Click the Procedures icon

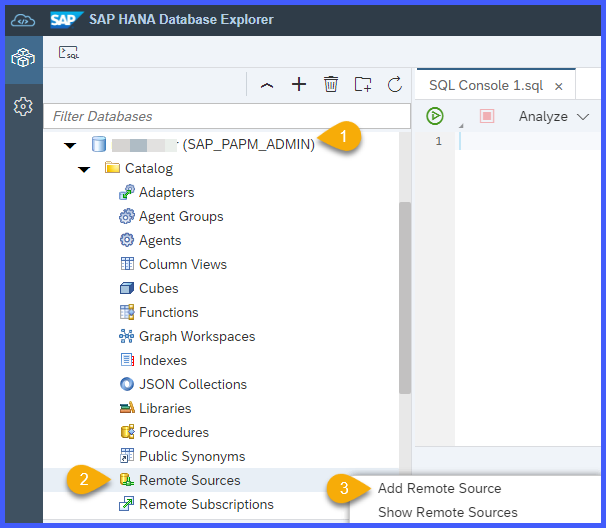point(128,432)
